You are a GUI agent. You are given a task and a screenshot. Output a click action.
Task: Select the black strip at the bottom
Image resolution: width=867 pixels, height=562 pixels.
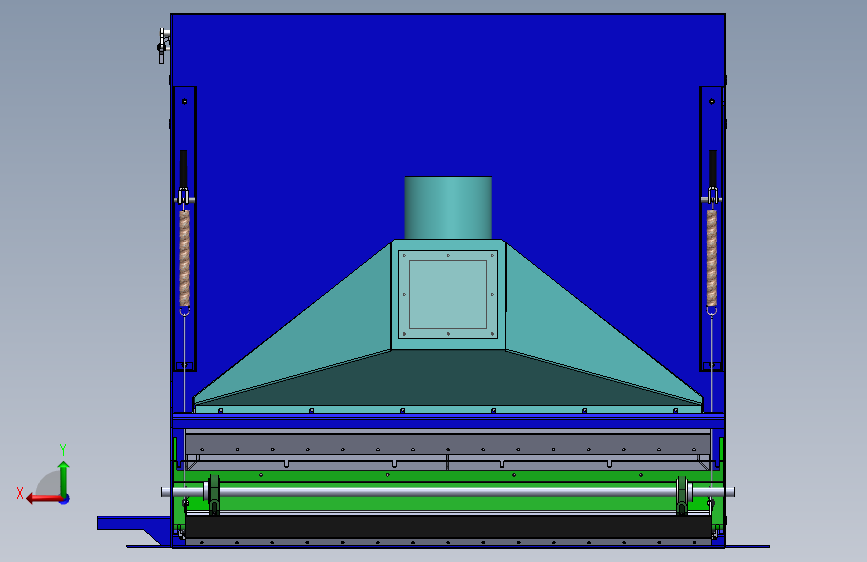448,526
